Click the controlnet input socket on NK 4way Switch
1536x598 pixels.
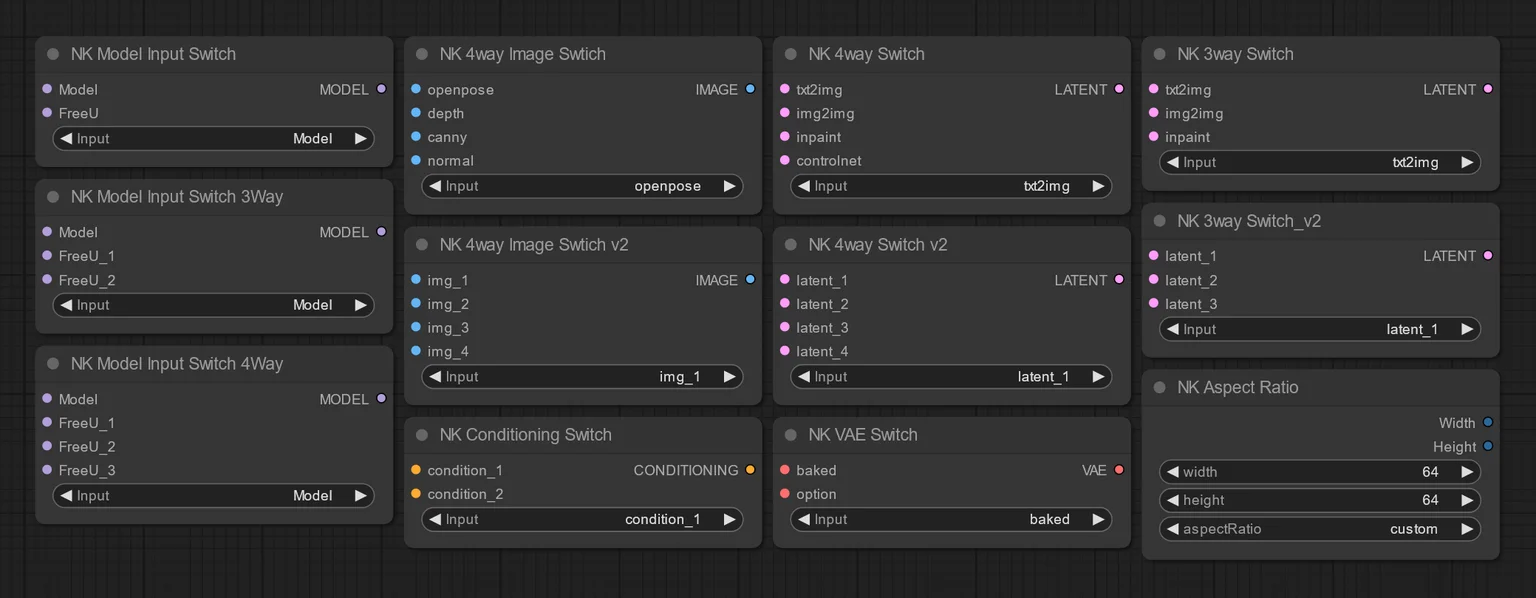(x=785, y=161)
